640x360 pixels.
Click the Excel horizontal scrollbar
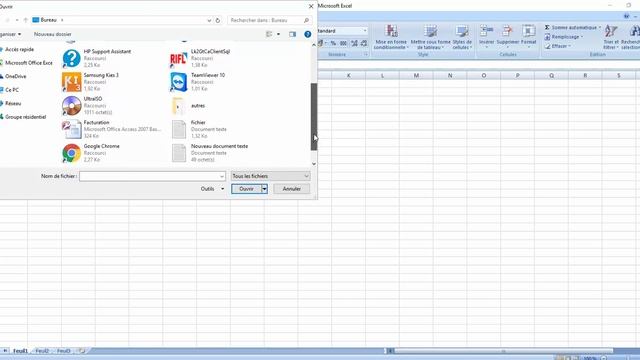tap(503, 351)
